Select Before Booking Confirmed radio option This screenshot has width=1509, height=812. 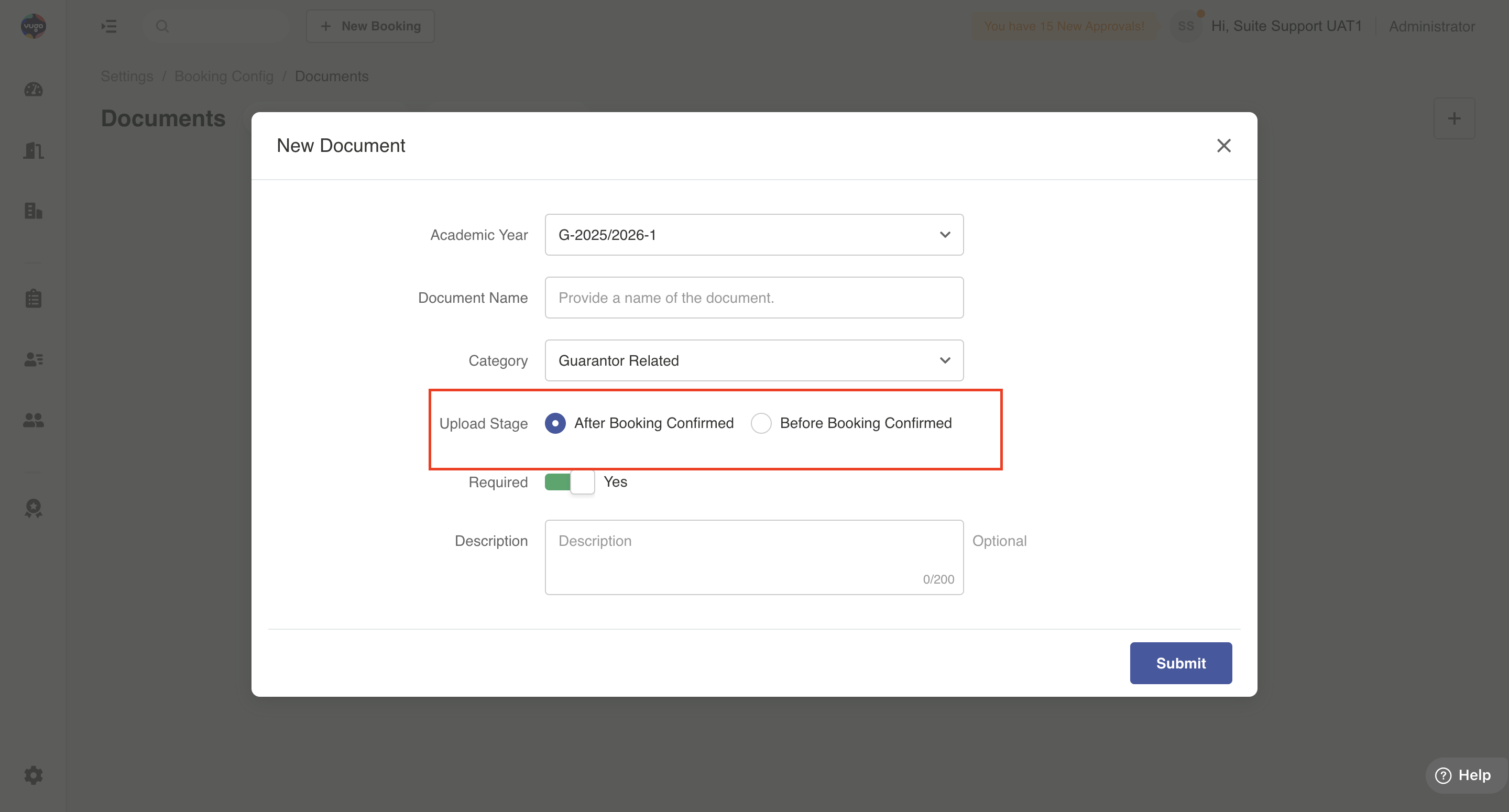[x=761, y=423]
